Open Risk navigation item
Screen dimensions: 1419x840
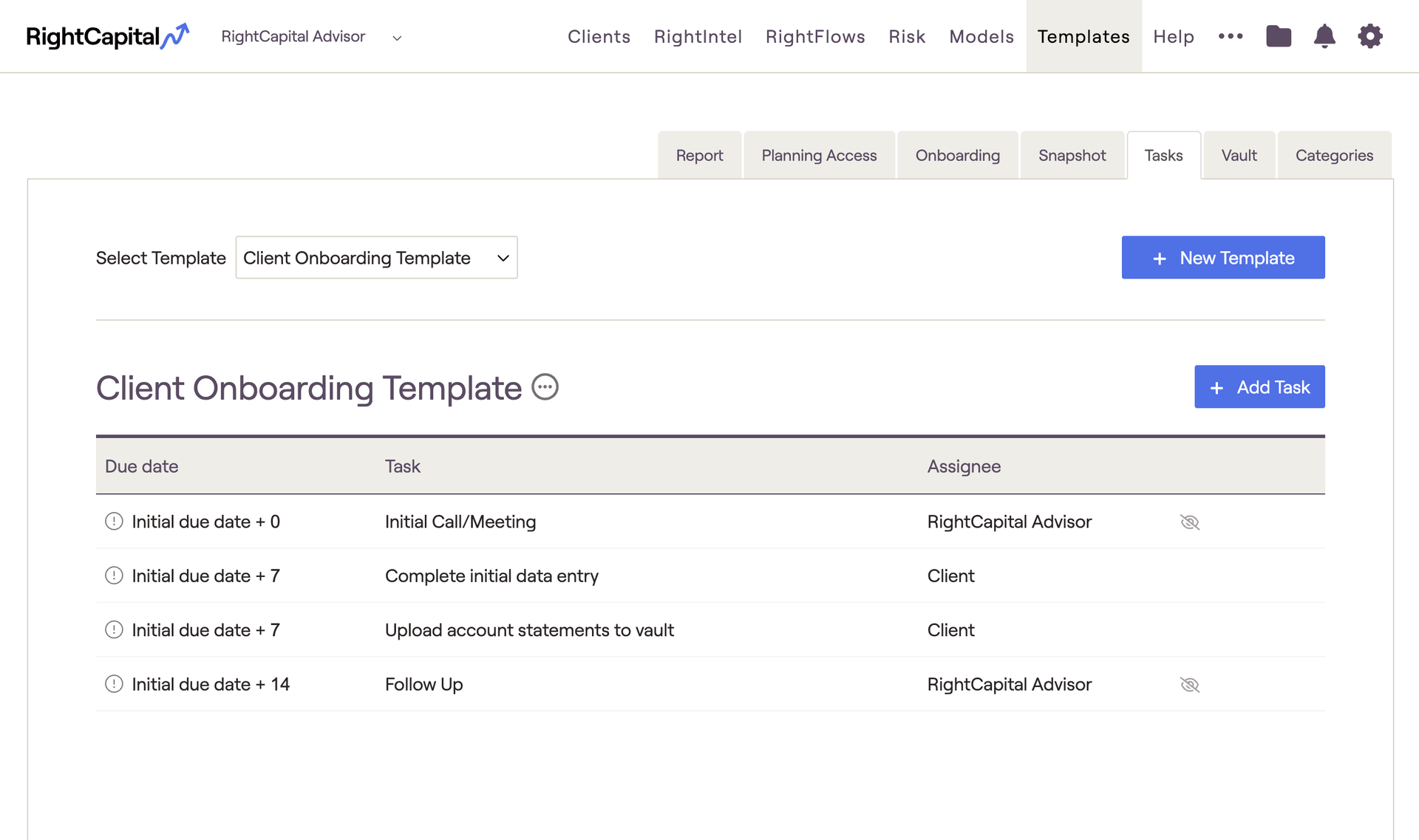(907, 37)
